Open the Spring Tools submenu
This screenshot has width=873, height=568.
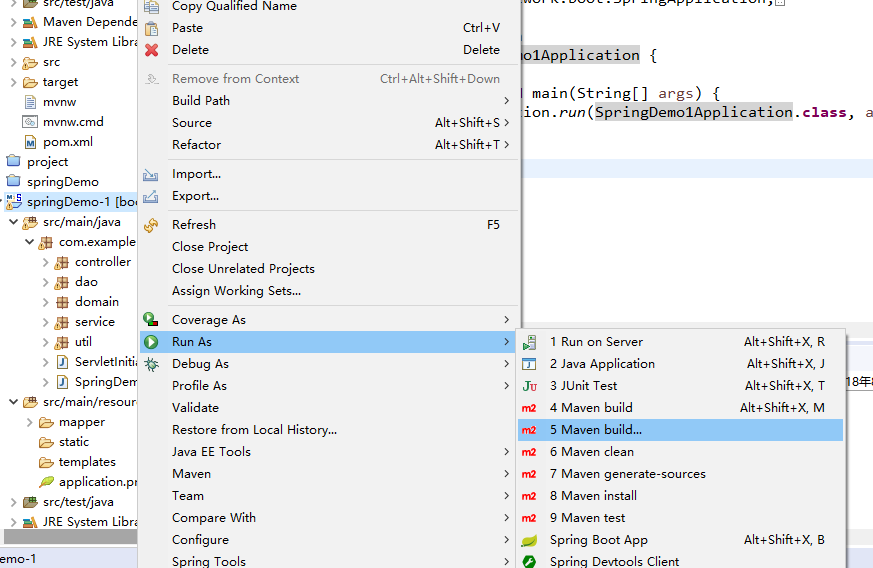click(x=328, y=560)
